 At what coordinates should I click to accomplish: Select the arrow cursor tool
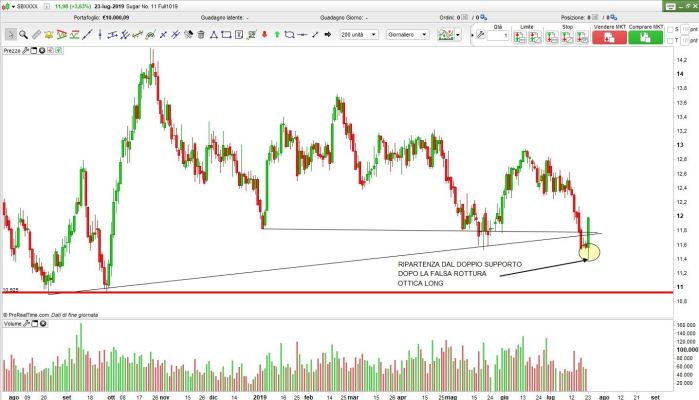(7, 34)
